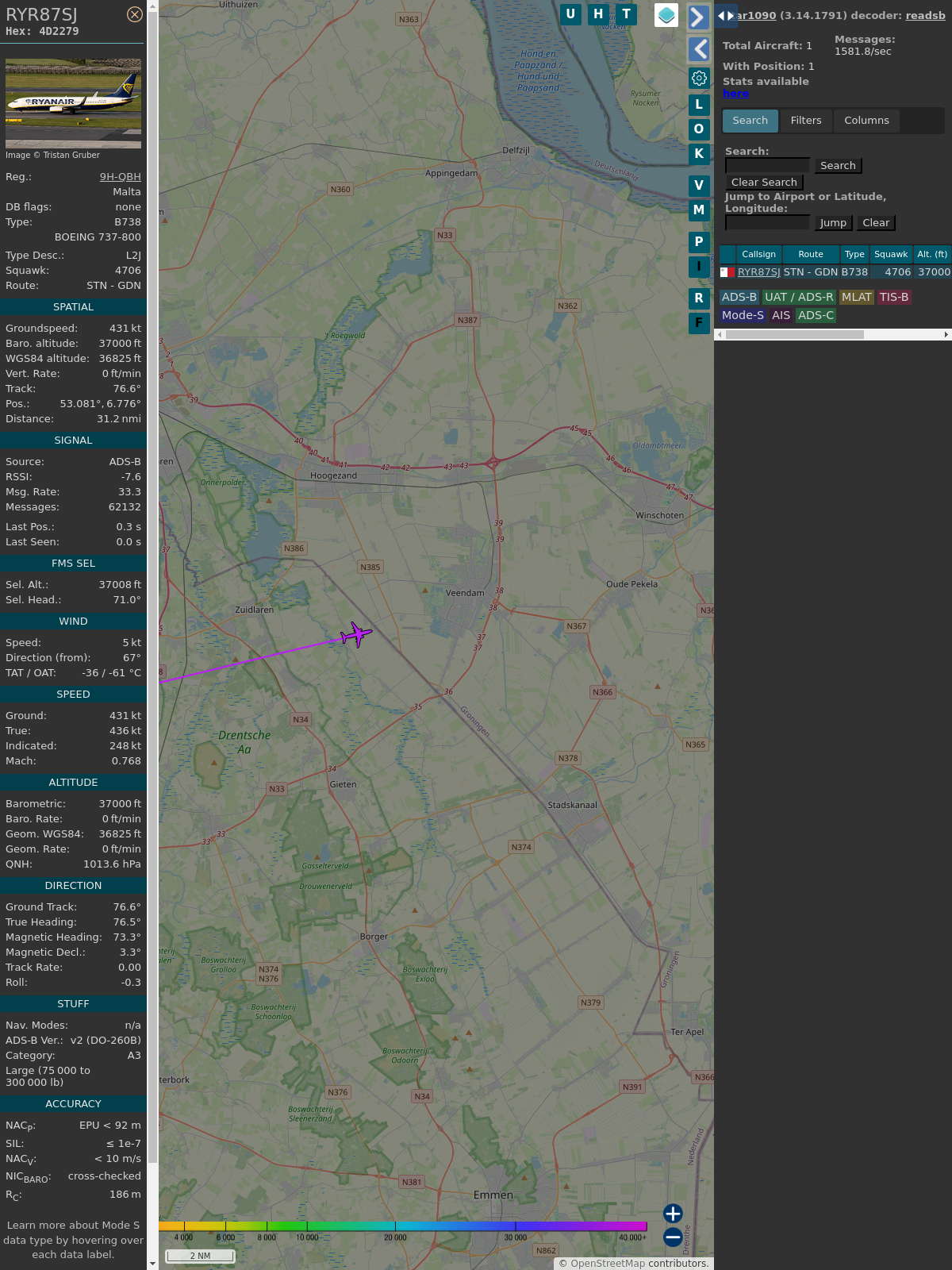Sort table by Type column
Image resolution: width=952 pixels, height=1270 pixels.
(854, 254)
